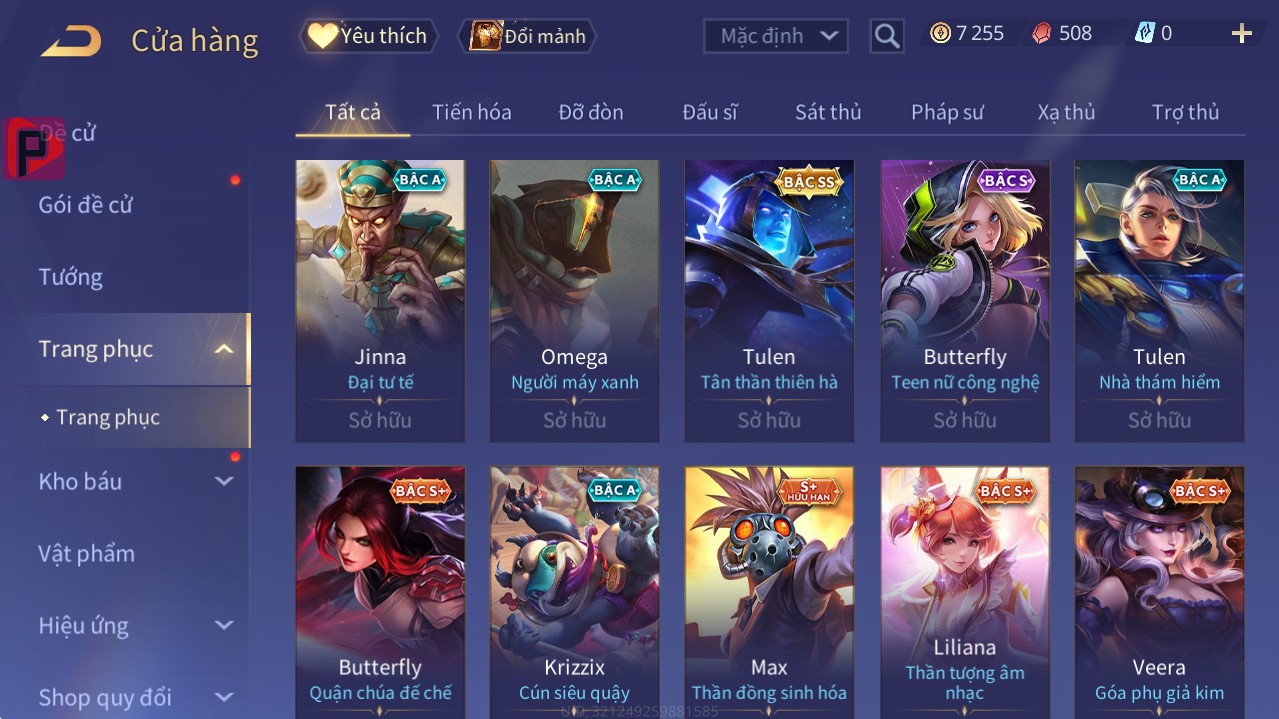Click the red gem currency icon

click(x=1042, y=33)
